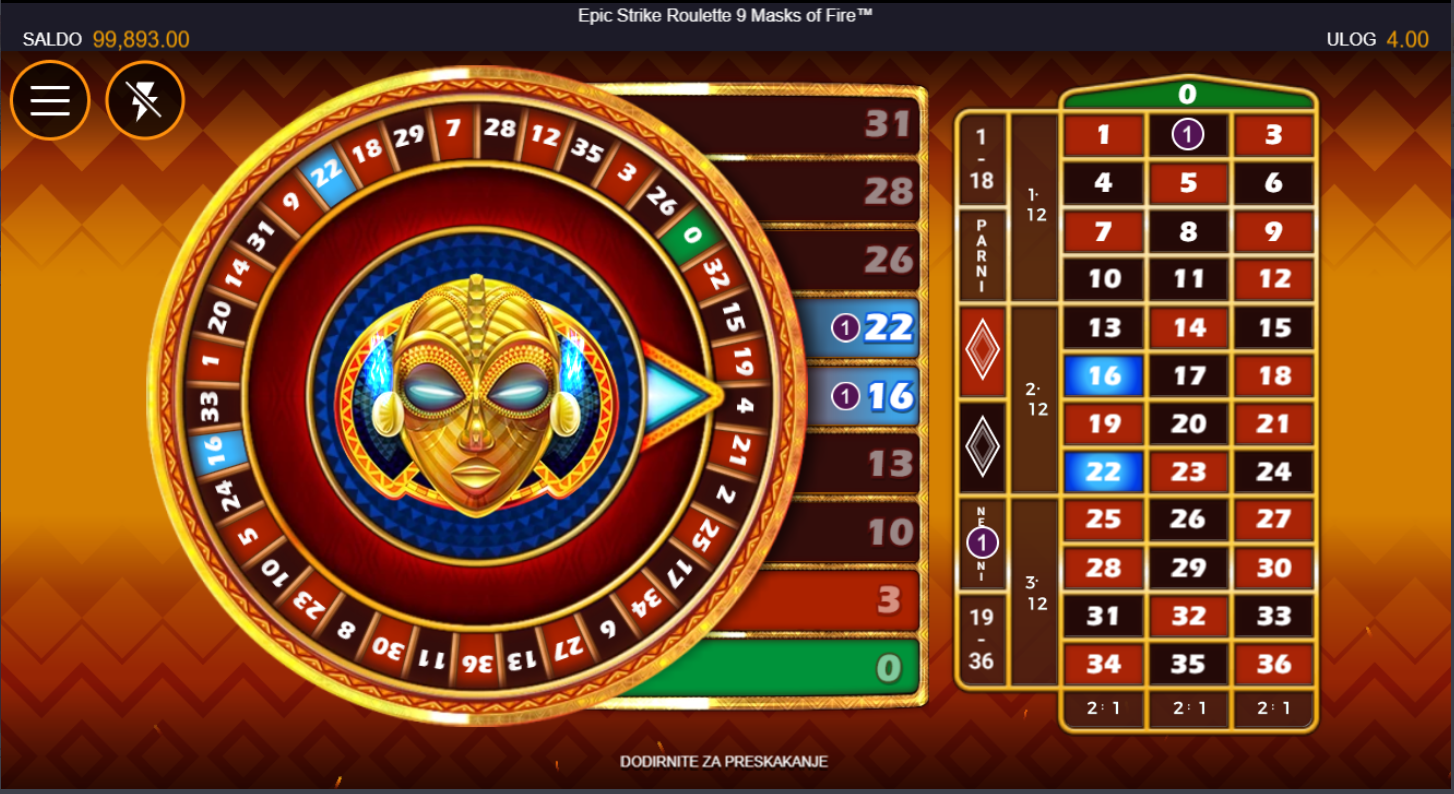The height and width of the screenshot is (794, 1454).
Task: Click the chip on number 2
Action: [x=1188, y=134]
